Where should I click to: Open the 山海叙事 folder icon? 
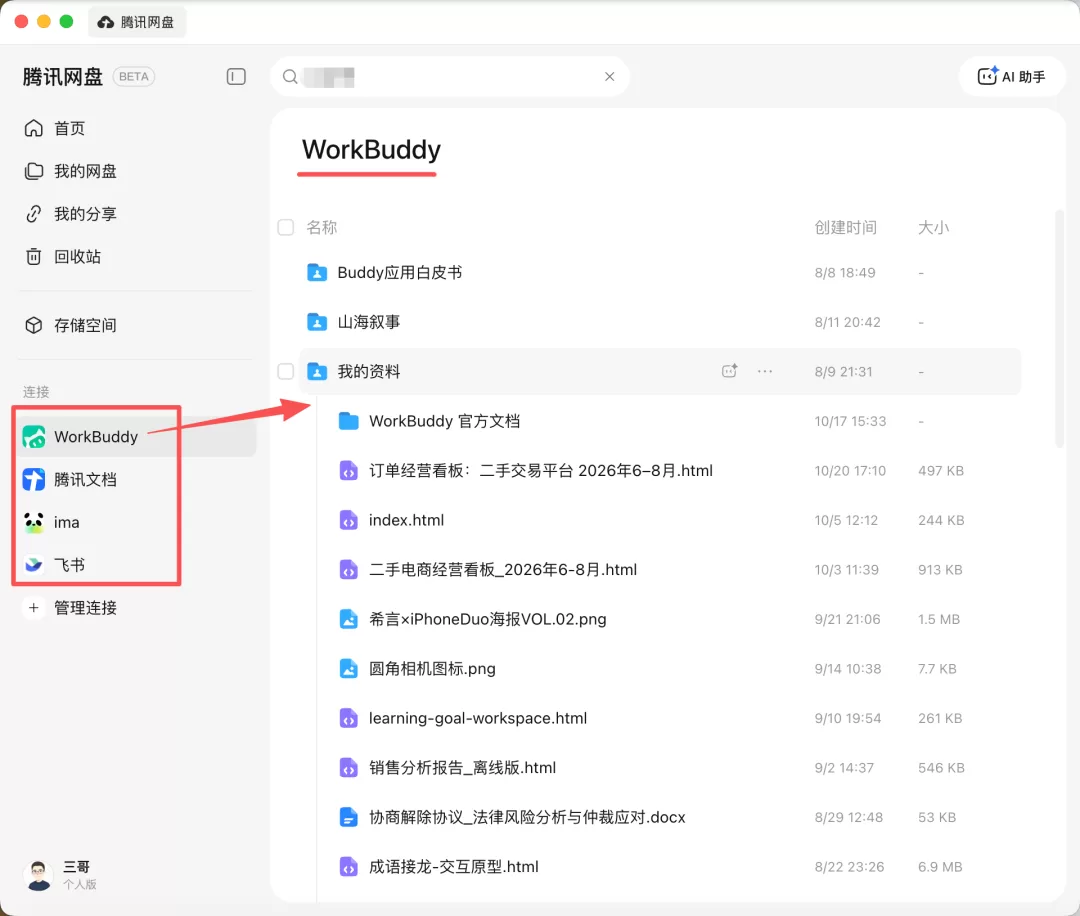(317, 322)
